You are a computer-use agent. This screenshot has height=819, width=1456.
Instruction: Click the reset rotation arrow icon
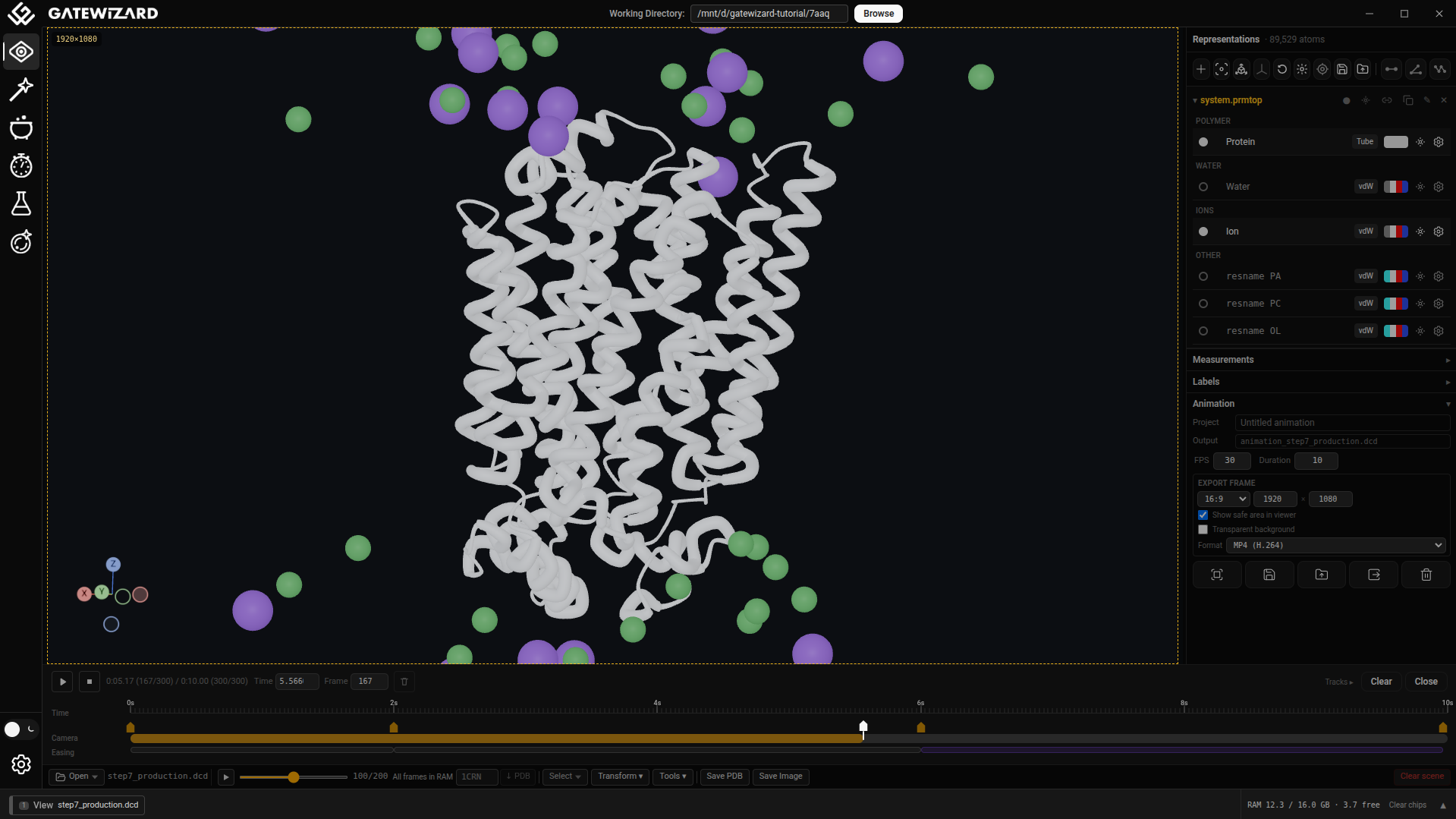point(1282,69)
